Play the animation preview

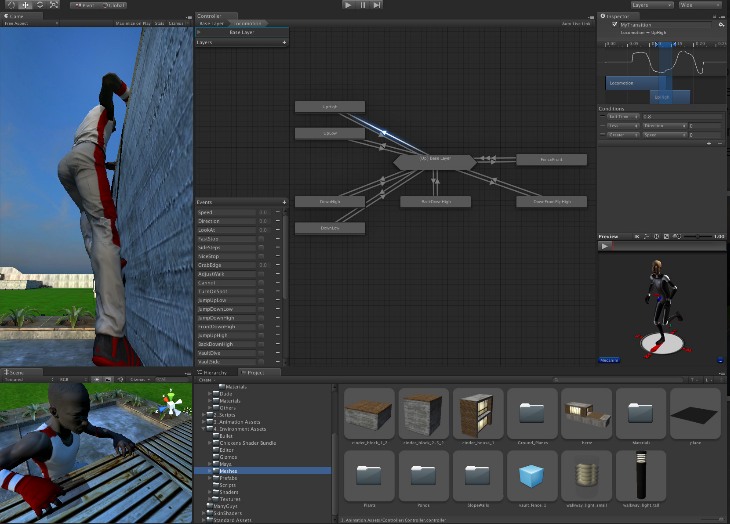[x=604, y=245]
